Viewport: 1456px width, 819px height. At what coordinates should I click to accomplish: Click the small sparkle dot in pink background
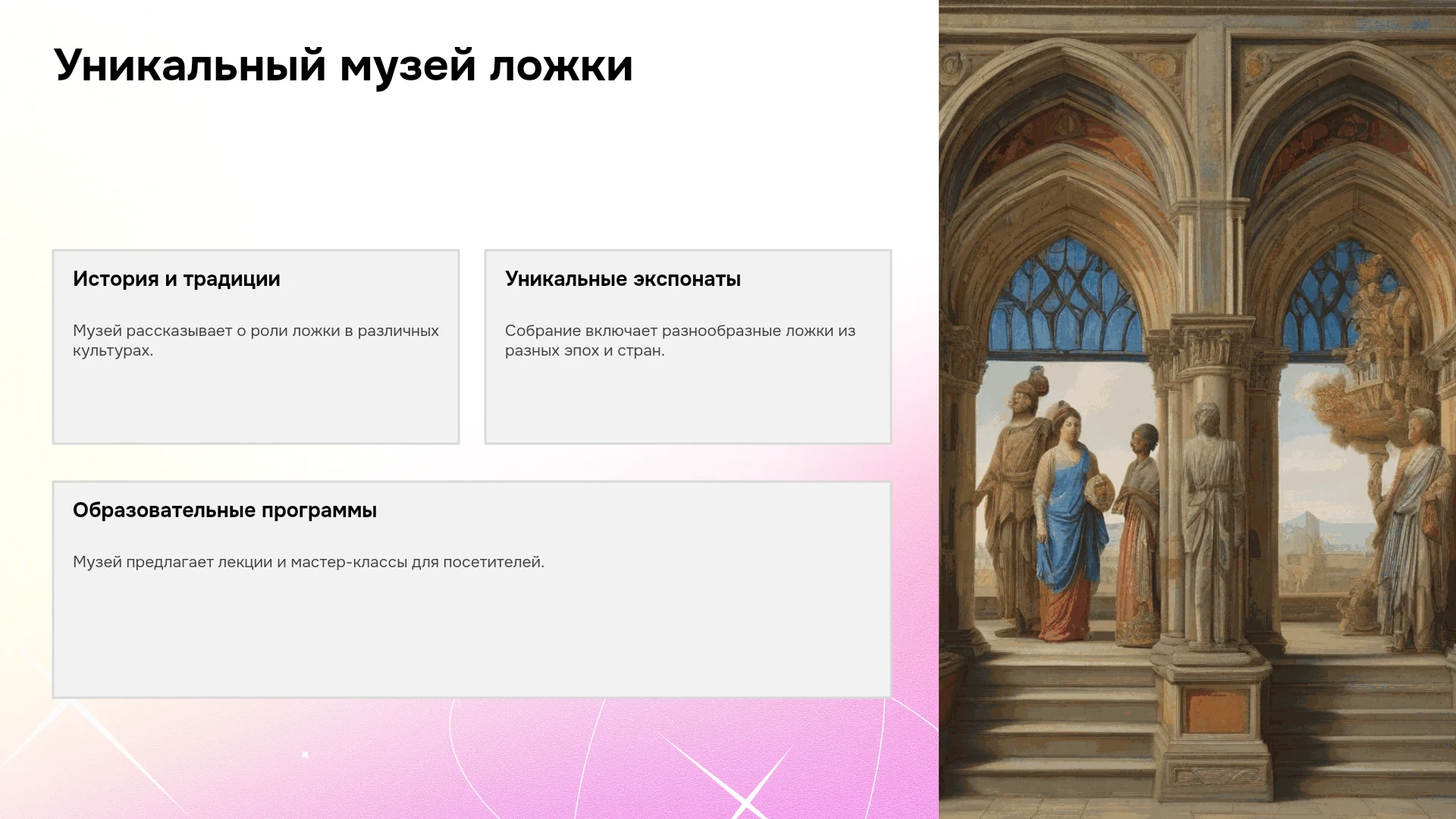[305, 755]
